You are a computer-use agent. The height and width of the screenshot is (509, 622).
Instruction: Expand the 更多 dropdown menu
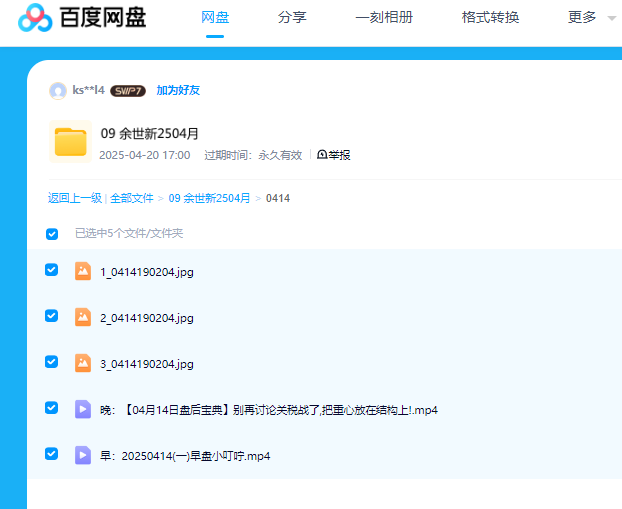click(x=591, y=17)
